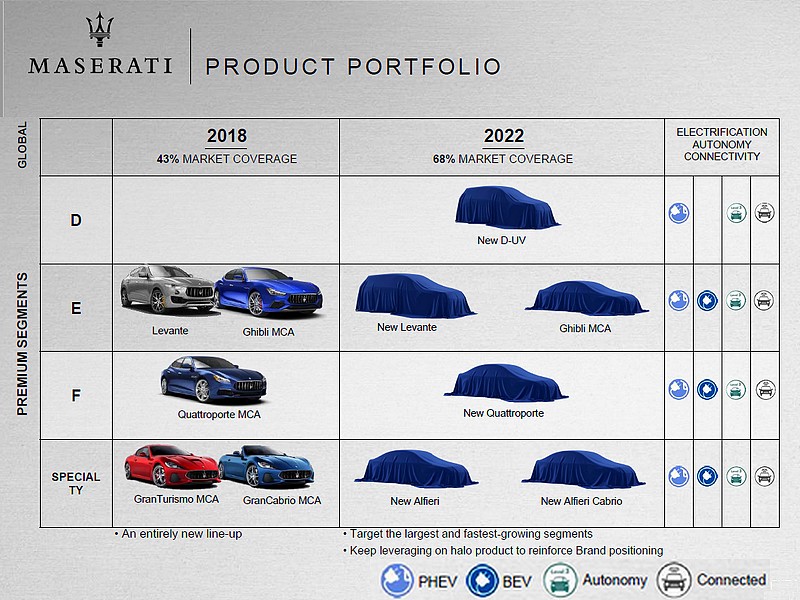
Task: Click the Autonomy legend icon beside its label
Action: click(560, 580)
